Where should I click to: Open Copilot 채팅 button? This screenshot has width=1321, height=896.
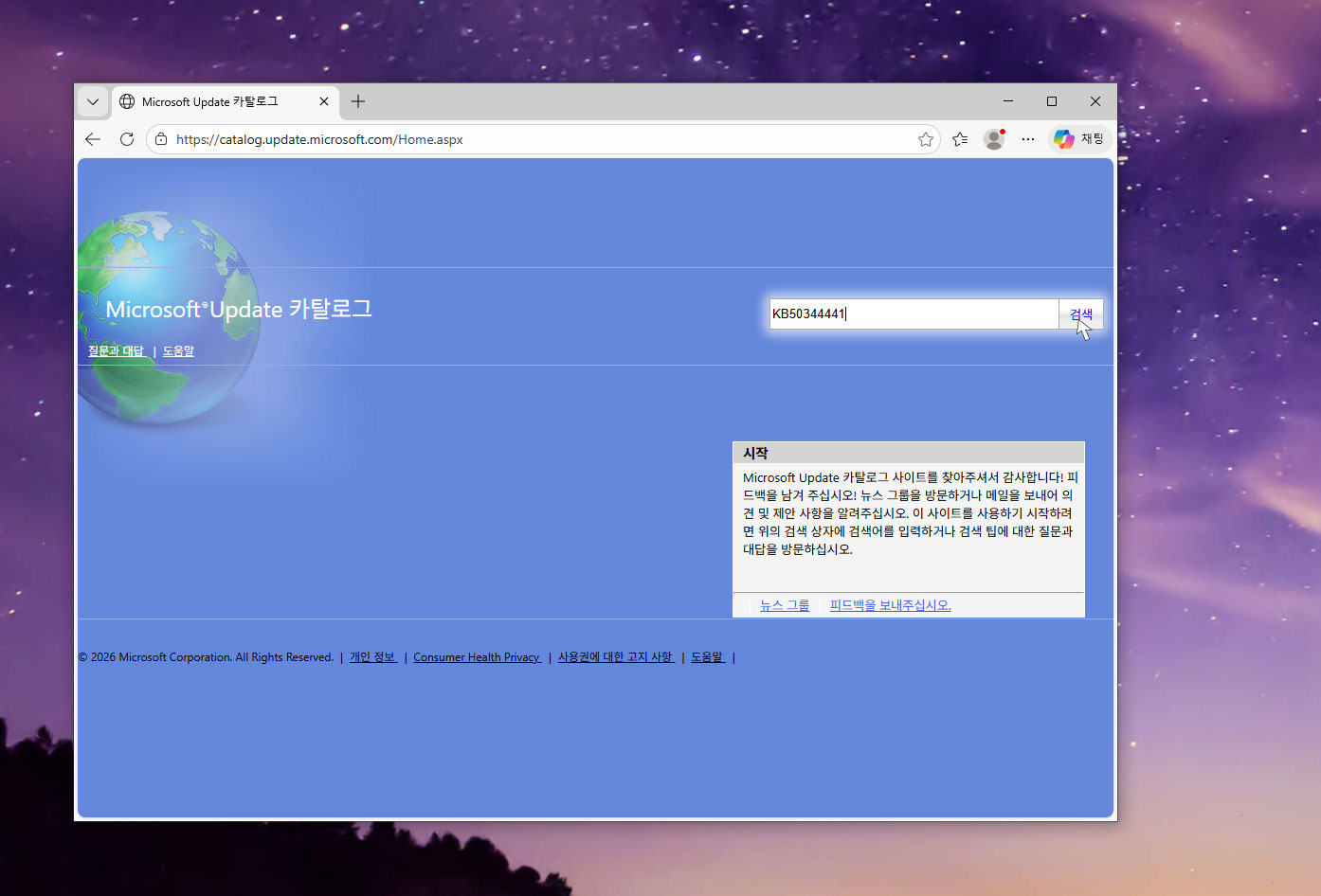1079,139
